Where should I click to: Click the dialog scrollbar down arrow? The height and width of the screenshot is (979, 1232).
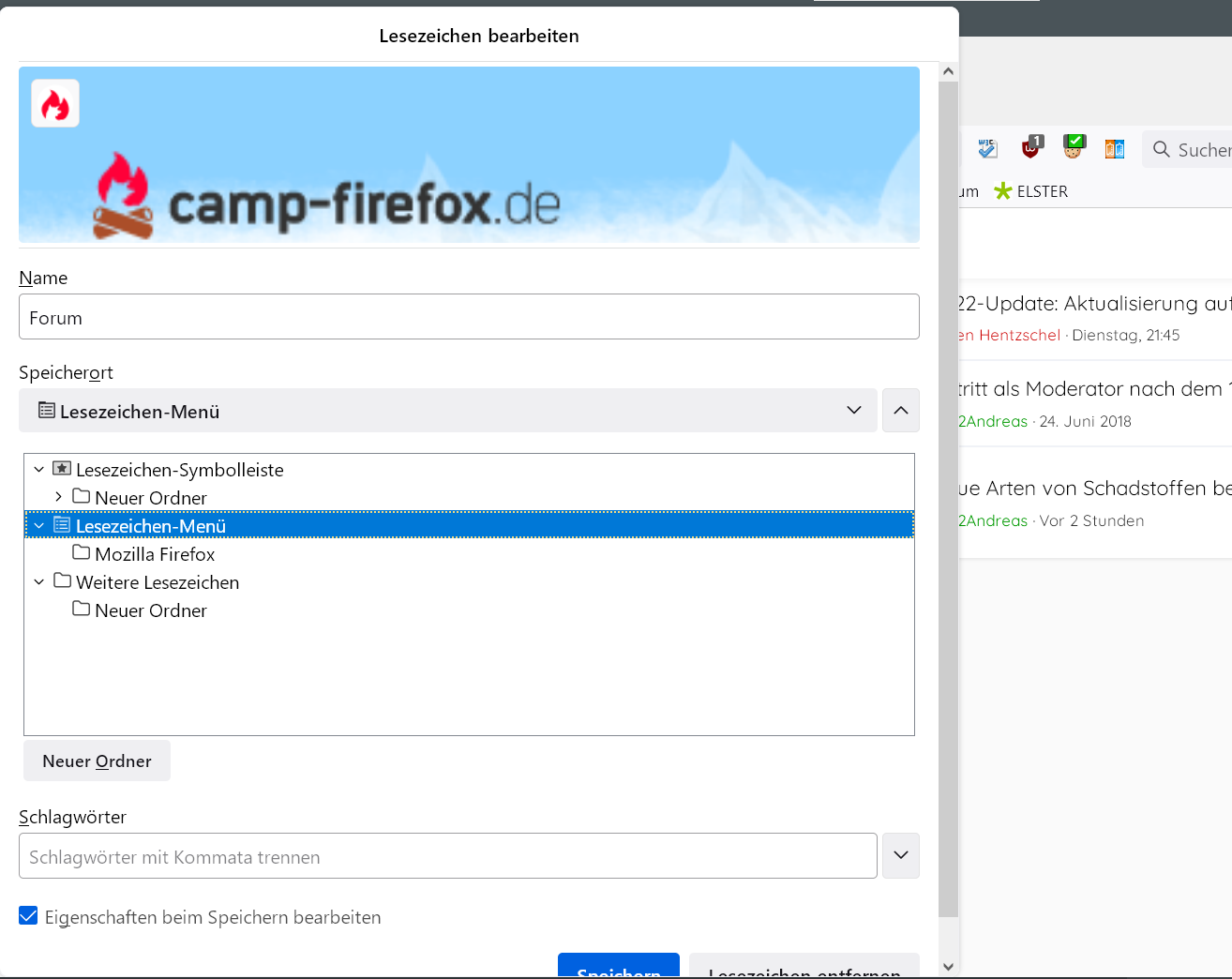(x=948, y=967)
